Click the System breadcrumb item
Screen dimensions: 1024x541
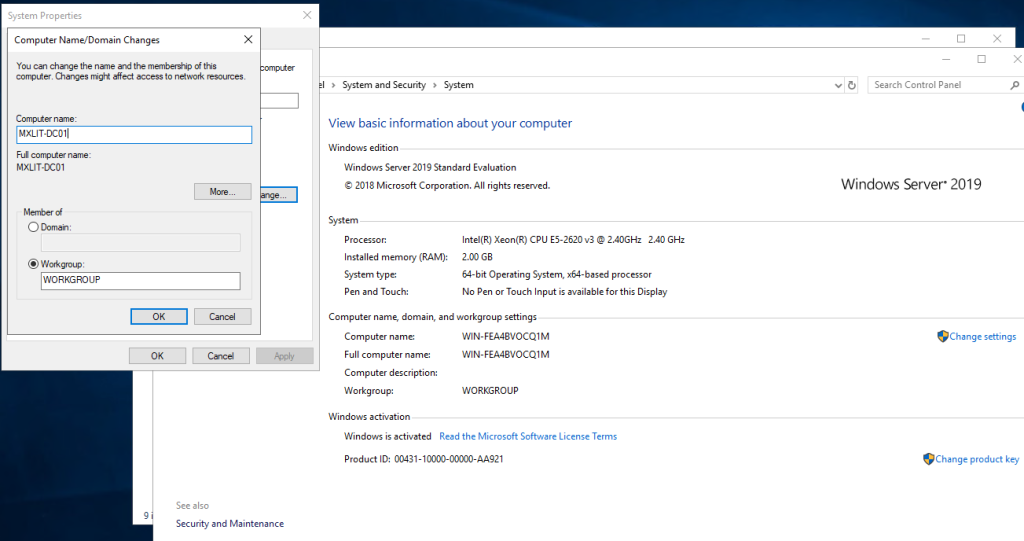pos(458,86)
